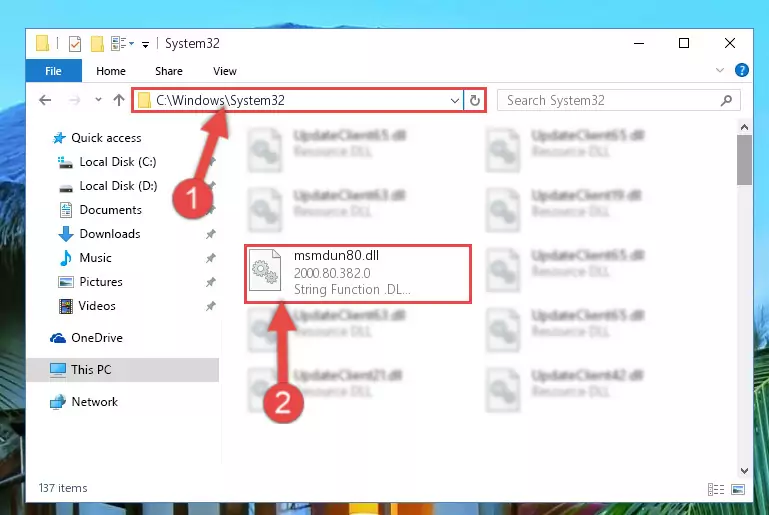Click the folder icon in address bar
This screenshot has height=515, width=769.
tap(144, 101)
